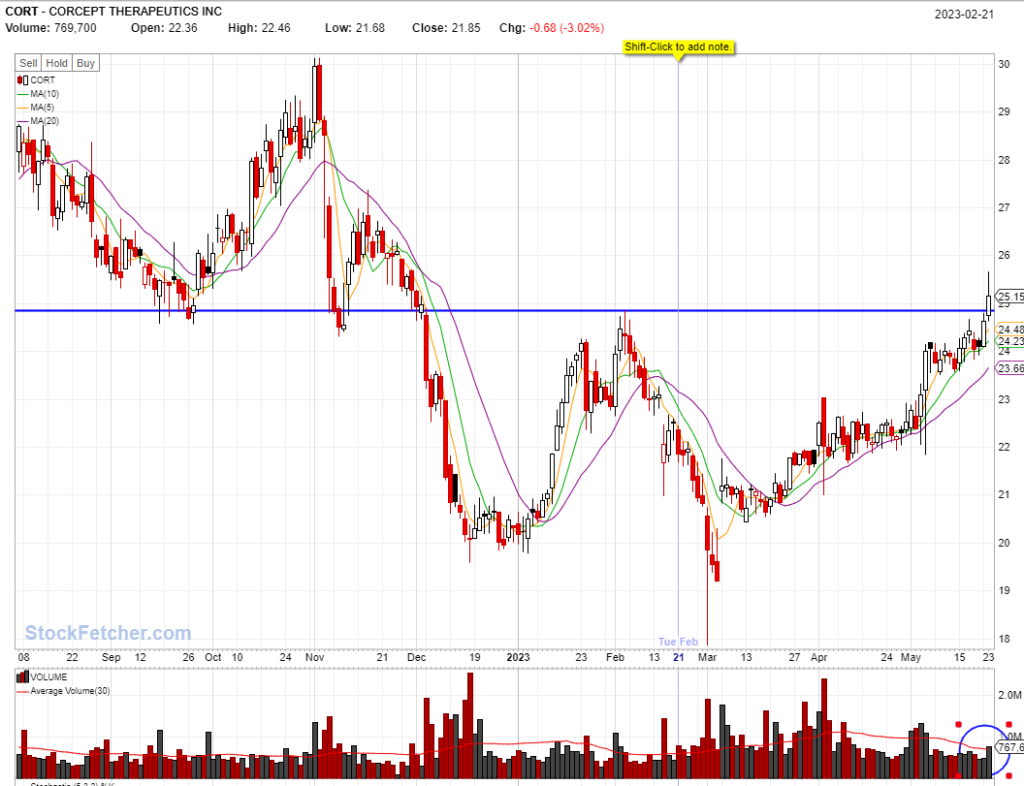Click the MA(5) legend label
The width and height of the screenshot is (1024, 786).
(42, 108)
